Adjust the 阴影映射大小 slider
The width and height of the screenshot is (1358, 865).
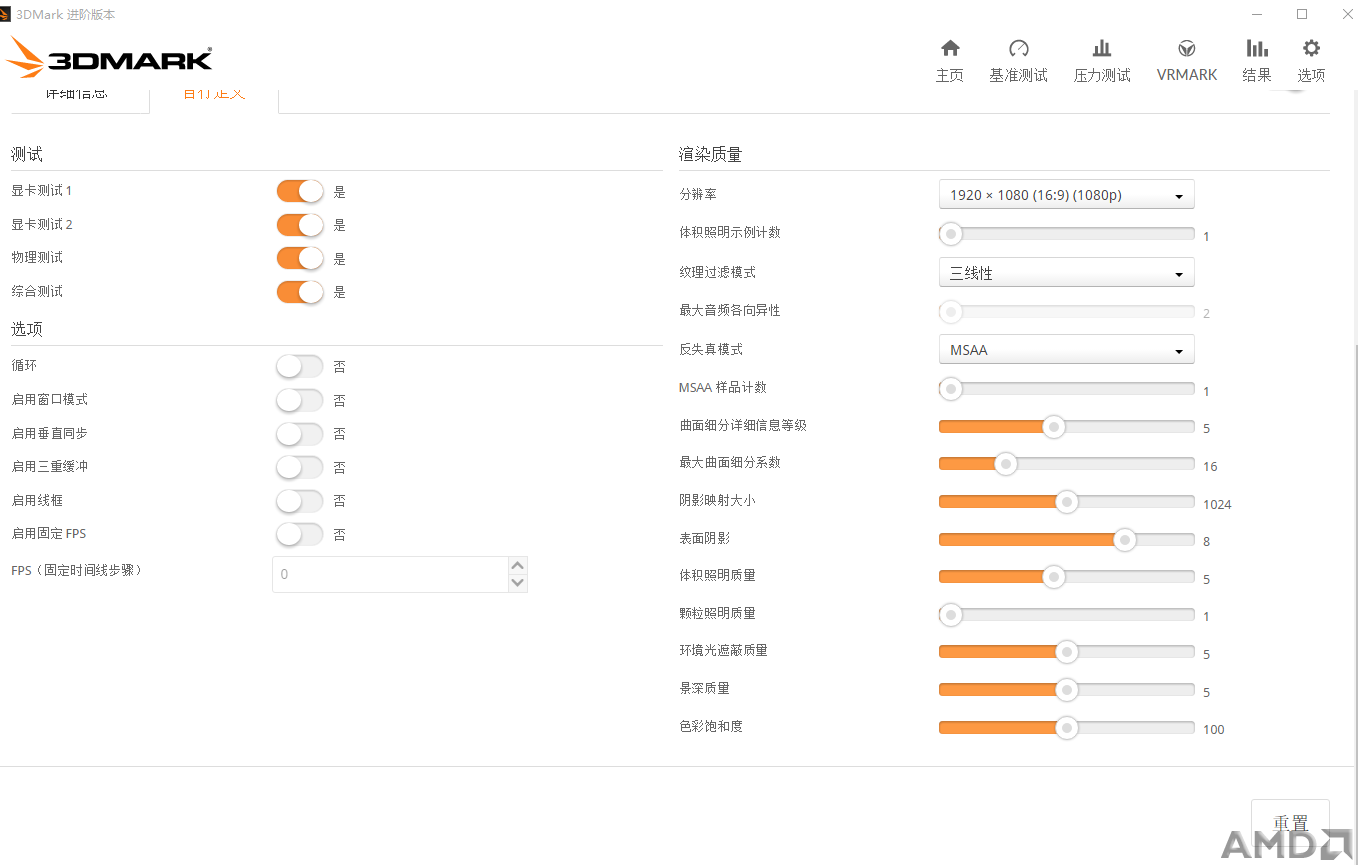click(x=1067, y=501)
